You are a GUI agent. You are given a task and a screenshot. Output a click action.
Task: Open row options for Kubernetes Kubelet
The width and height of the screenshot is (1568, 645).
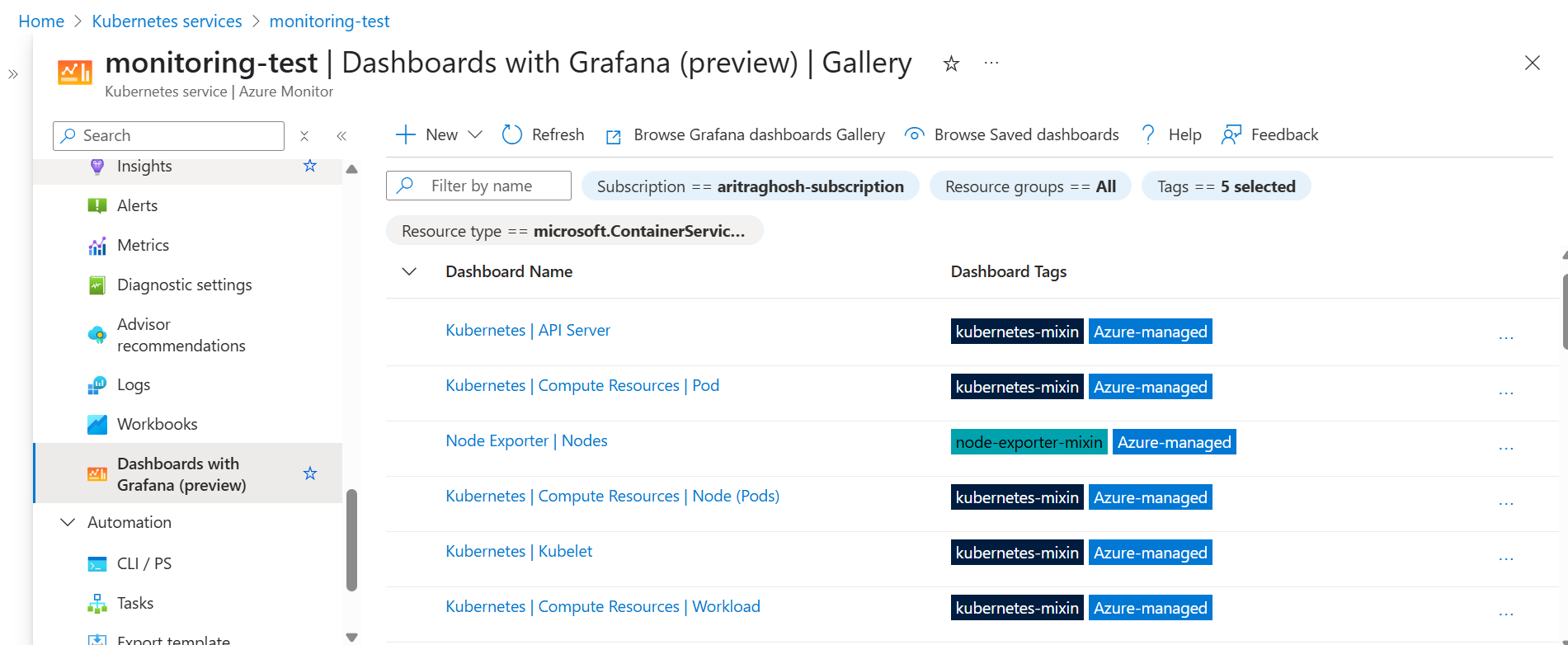[x=1506, y=559]
